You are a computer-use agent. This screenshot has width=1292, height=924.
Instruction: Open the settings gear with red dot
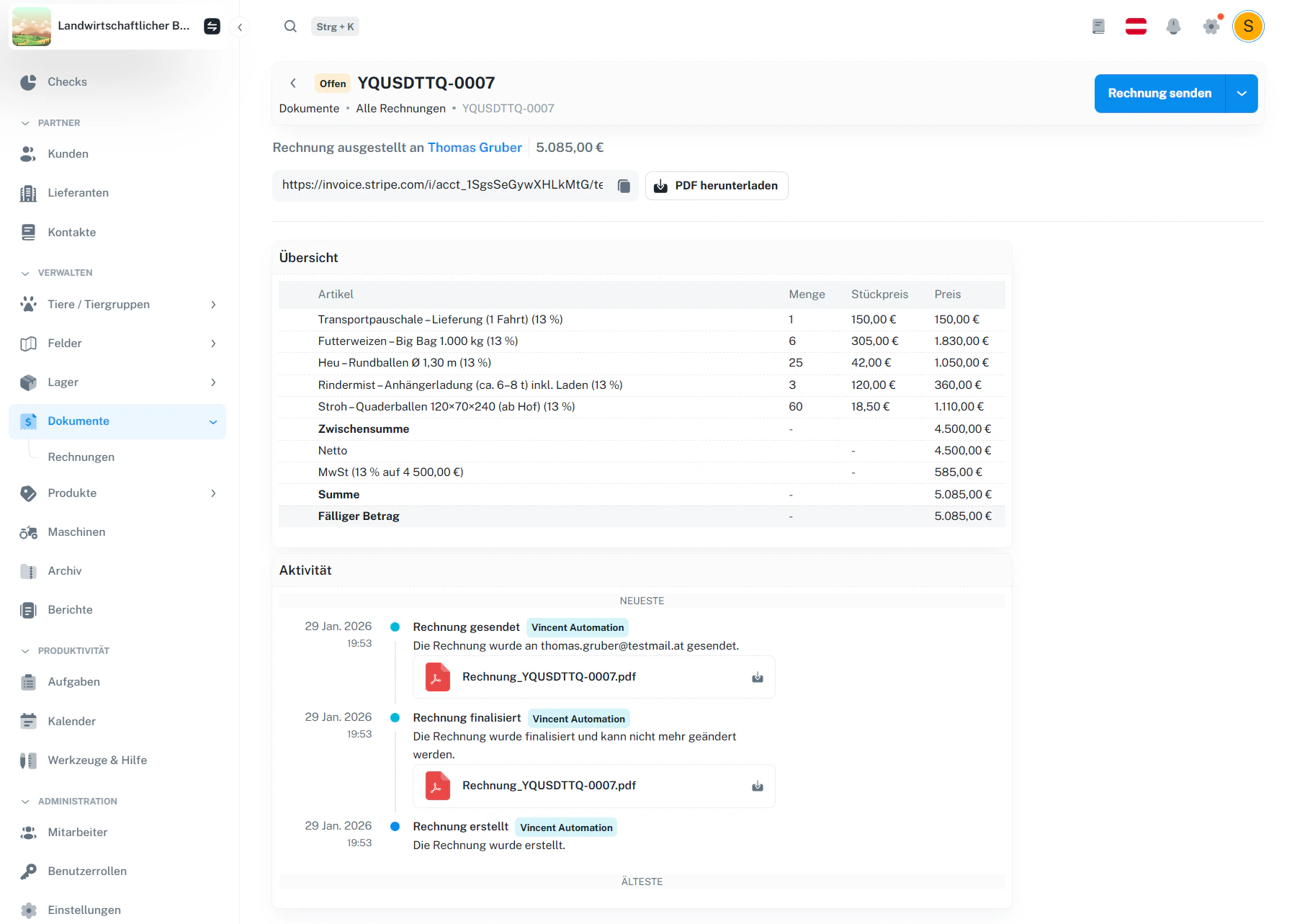1211,27
